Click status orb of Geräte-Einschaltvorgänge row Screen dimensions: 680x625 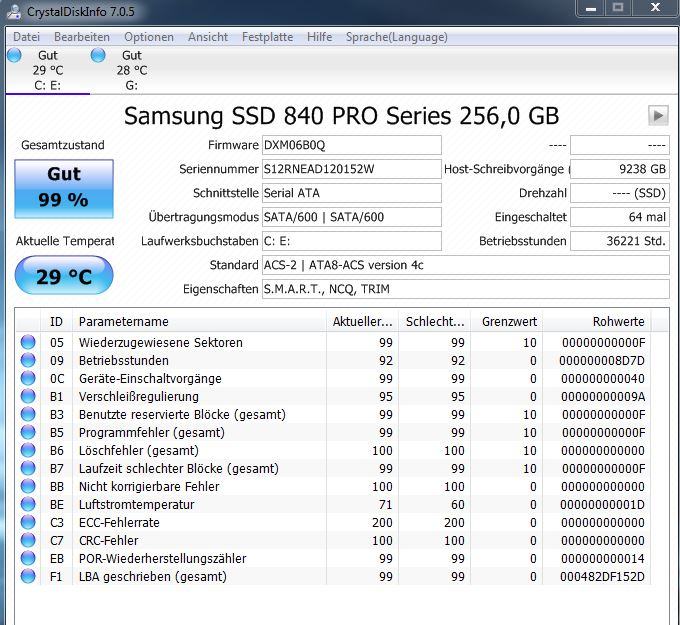(28, 378)
